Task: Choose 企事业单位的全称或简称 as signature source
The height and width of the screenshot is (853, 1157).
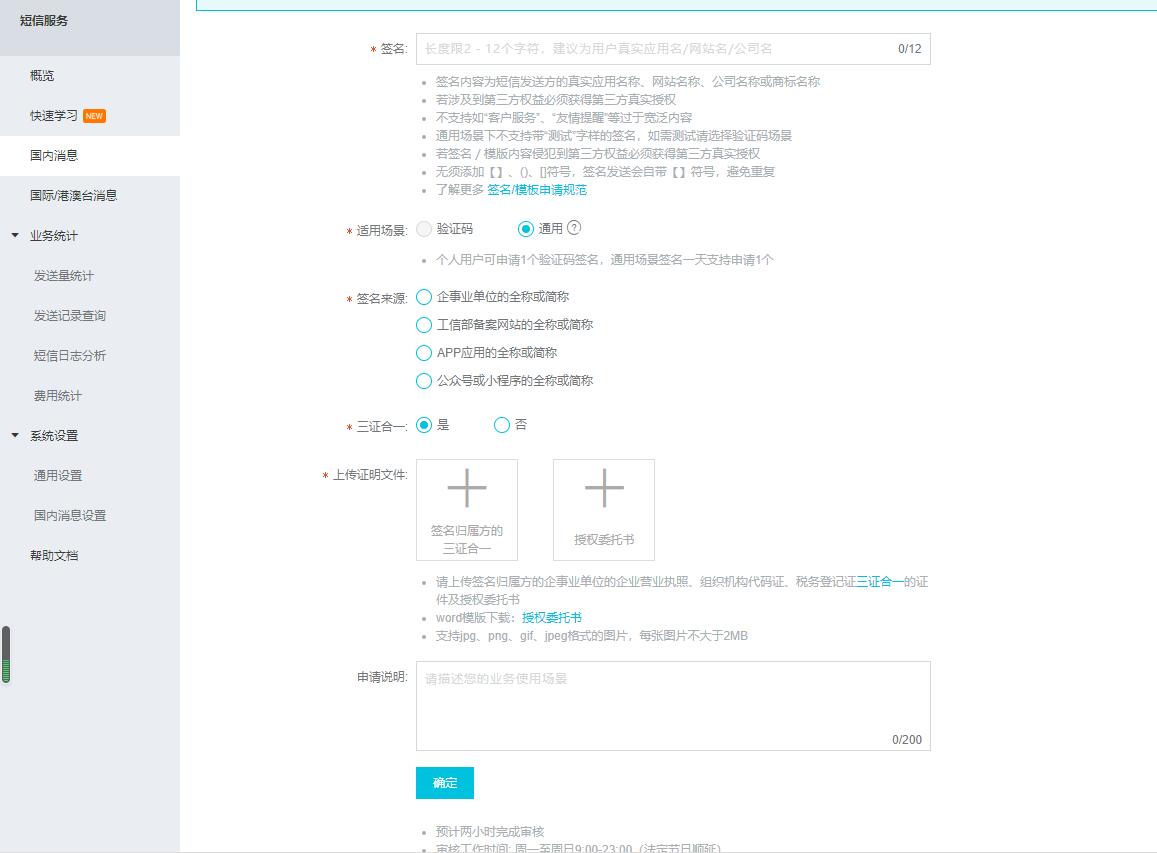Action: pos(424,297)
